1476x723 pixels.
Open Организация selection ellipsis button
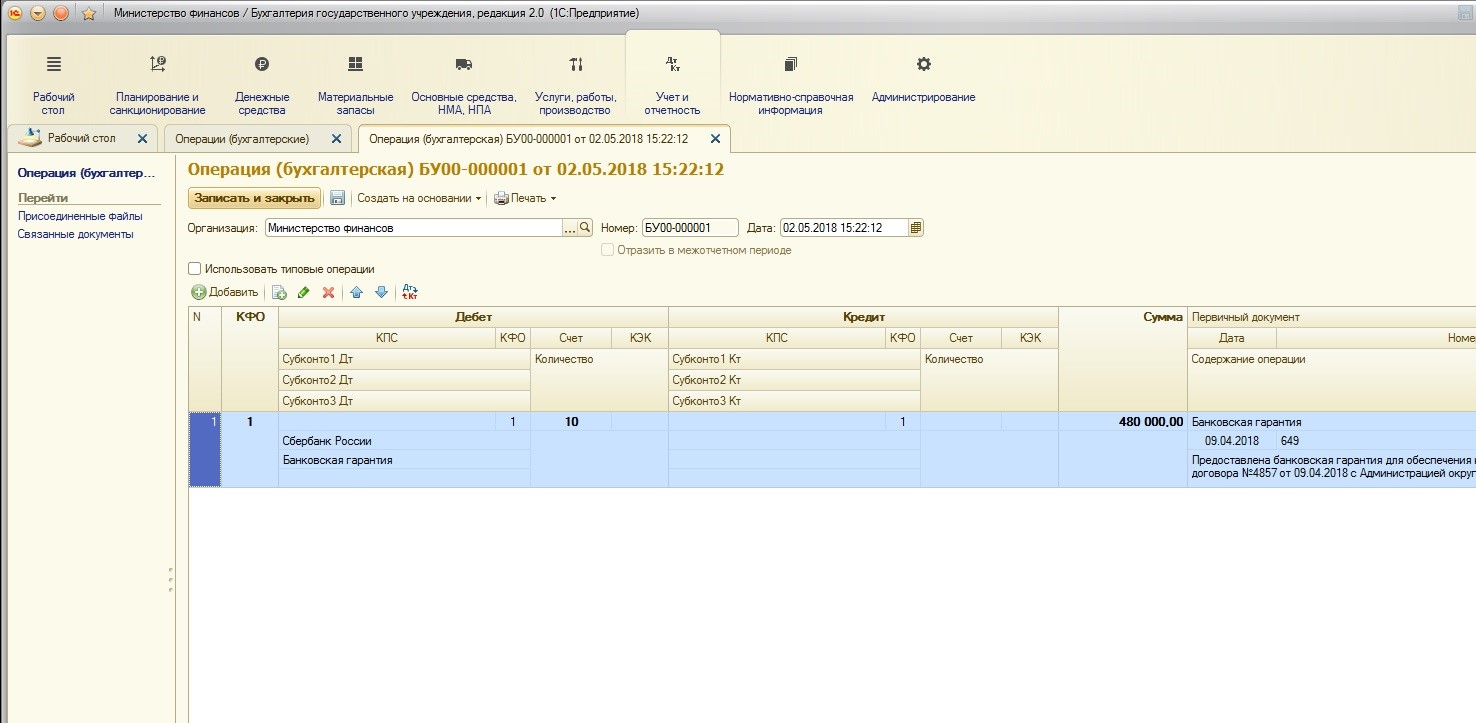click(x=571, y=228)
